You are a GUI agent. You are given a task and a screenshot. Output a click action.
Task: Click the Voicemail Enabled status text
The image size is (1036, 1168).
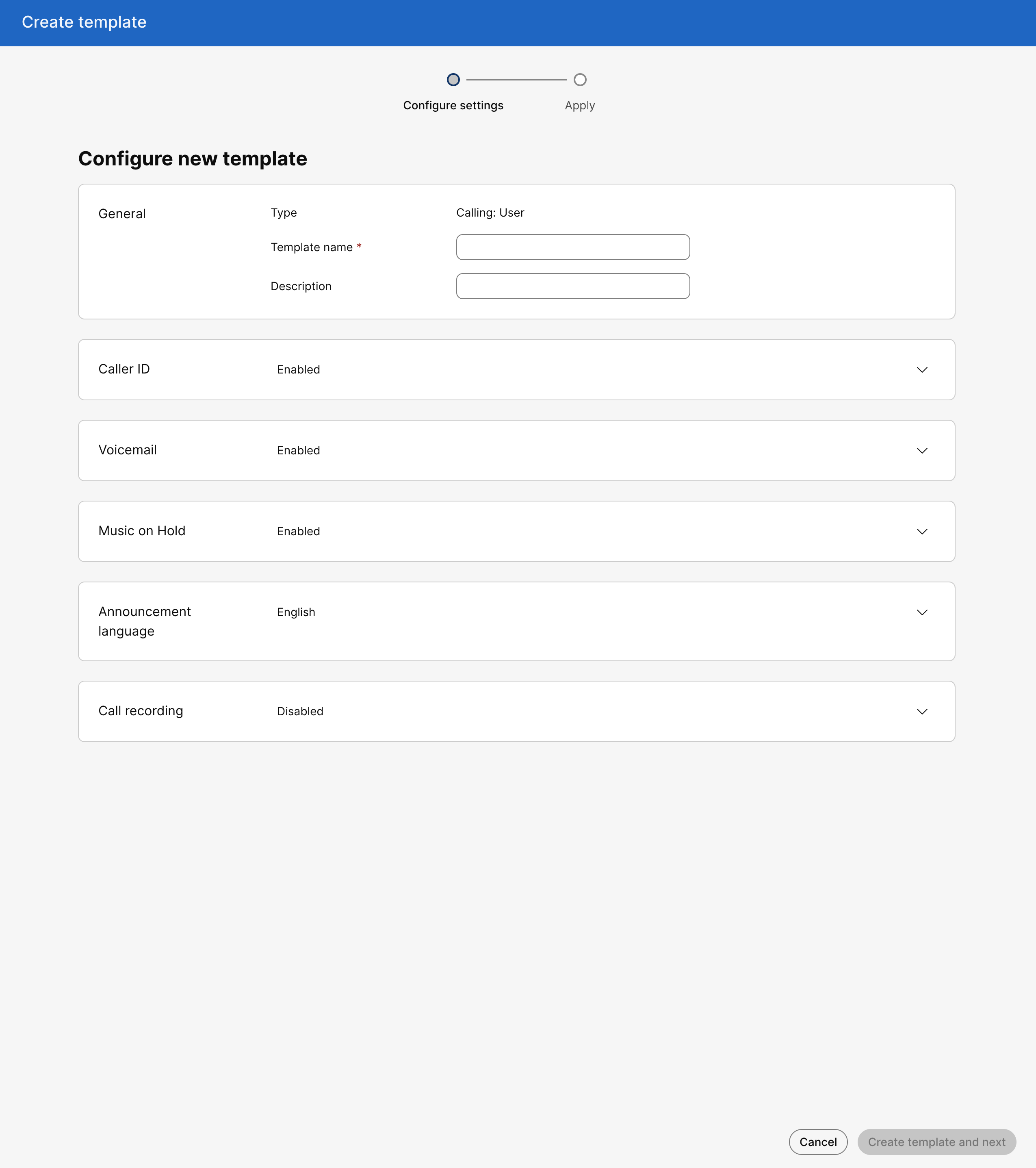pos(298,451)
